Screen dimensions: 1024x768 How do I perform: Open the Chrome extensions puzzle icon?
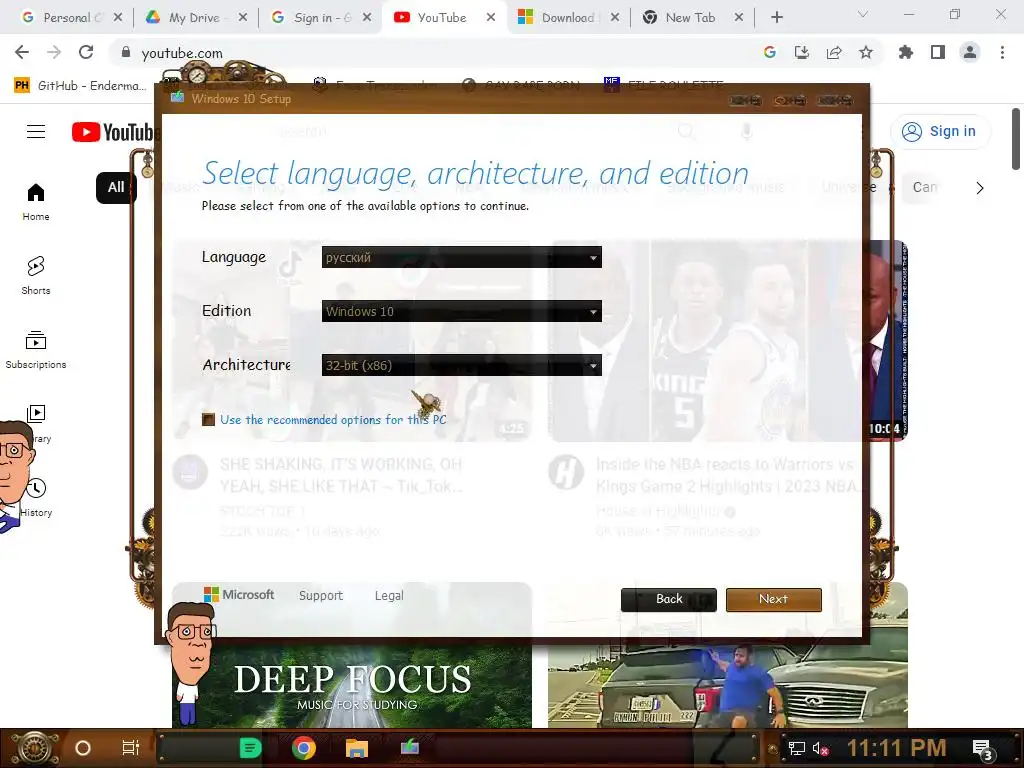click(x=906, y=52)
